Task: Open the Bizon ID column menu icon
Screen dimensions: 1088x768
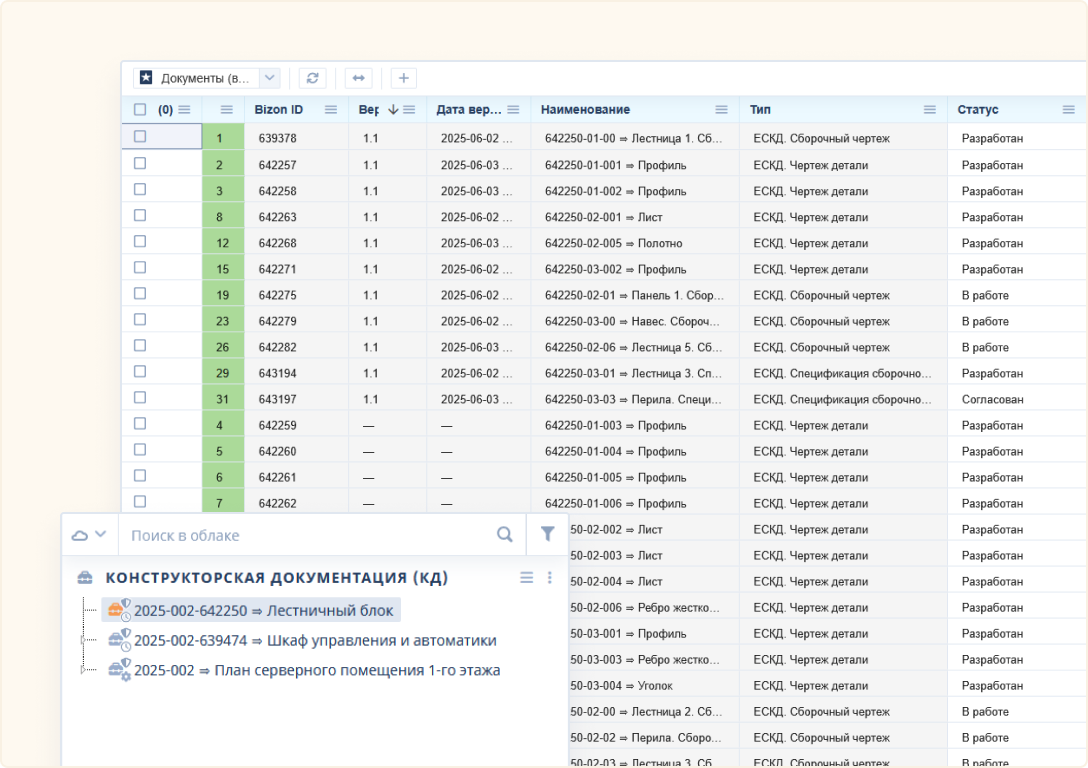Action: (331, 110)
